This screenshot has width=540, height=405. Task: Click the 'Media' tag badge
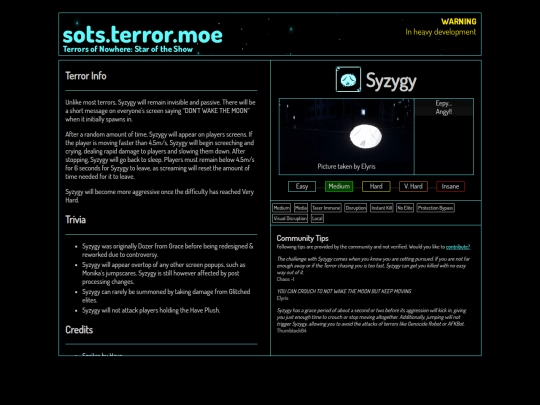pyautogui.click(x=301, y=208)
